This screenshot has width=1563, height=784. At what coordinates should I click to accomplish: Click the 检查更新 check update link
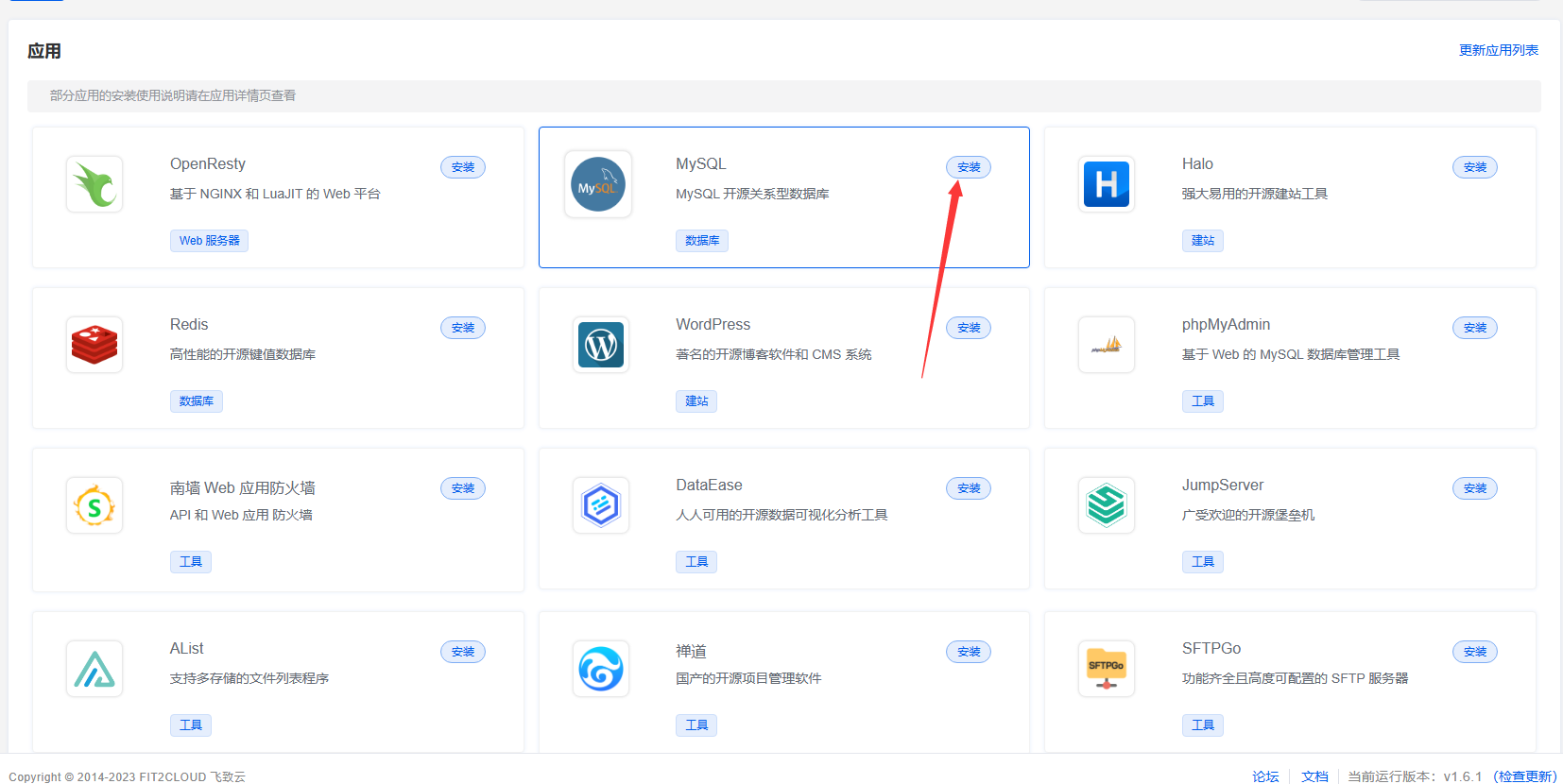1525,776
